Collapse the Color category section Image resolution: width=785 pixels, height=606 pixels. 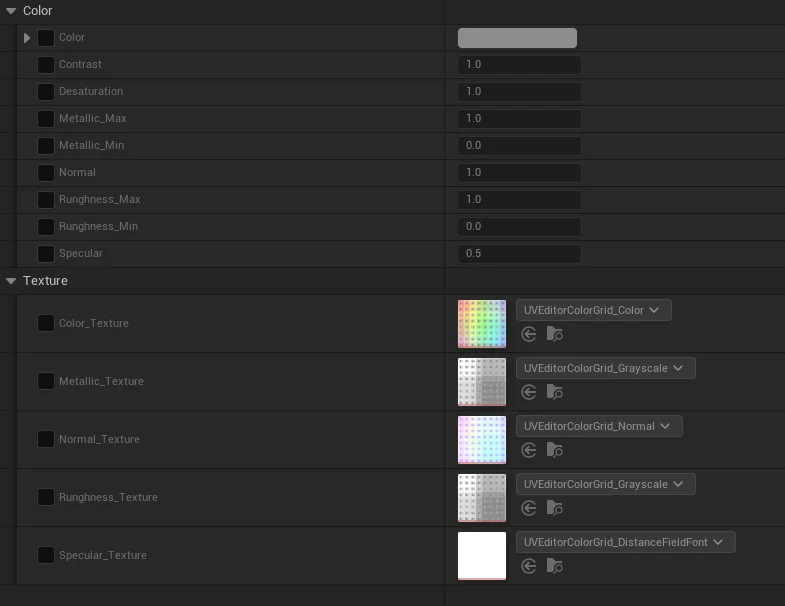click(11, 11)
